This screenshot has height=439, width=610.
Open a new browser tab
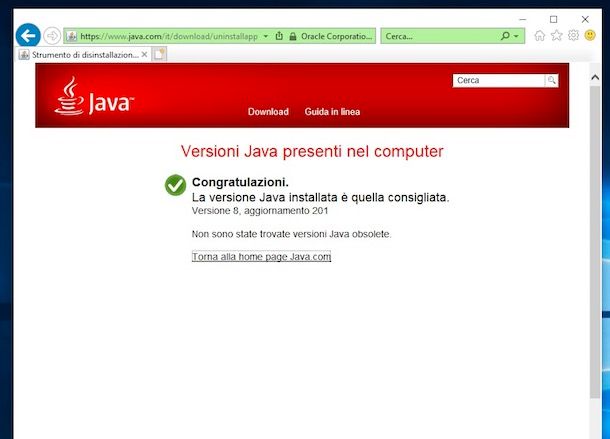pos(159,54)
